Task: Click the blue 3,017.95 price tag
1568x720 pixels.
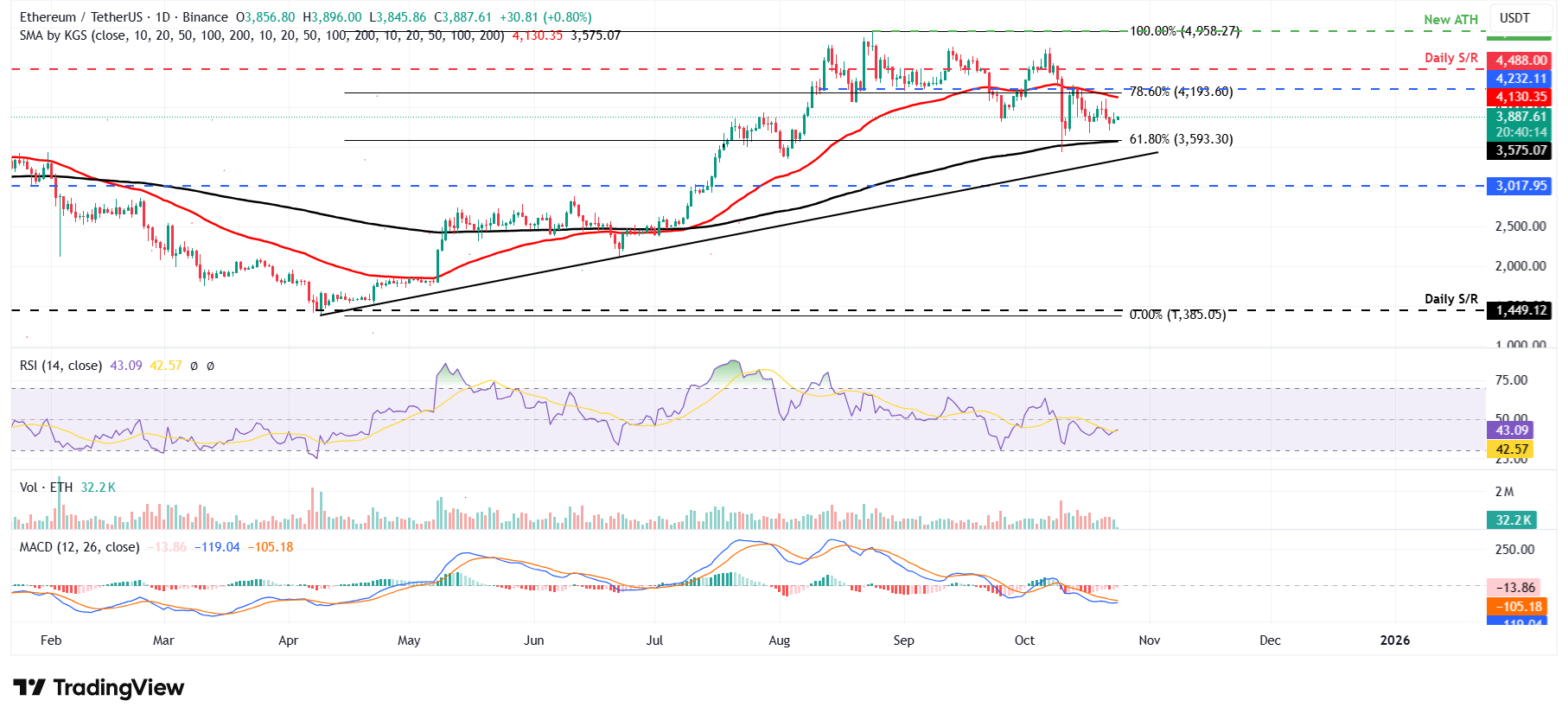Action: click(x=1520, y=186)
